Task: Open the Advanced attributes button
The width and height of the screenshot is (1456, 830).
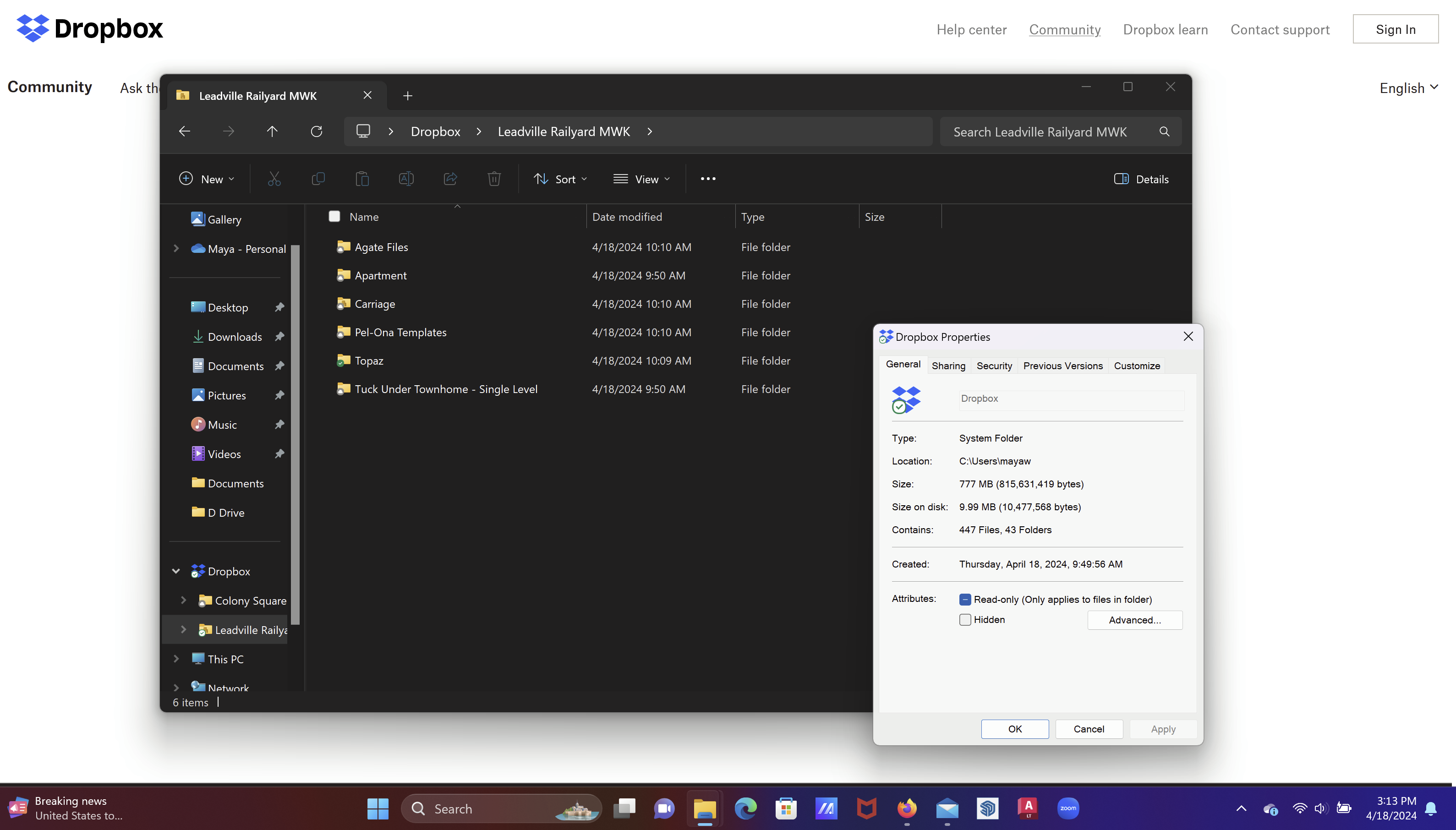Action: pyautogui.click(x=1134, y=620)
